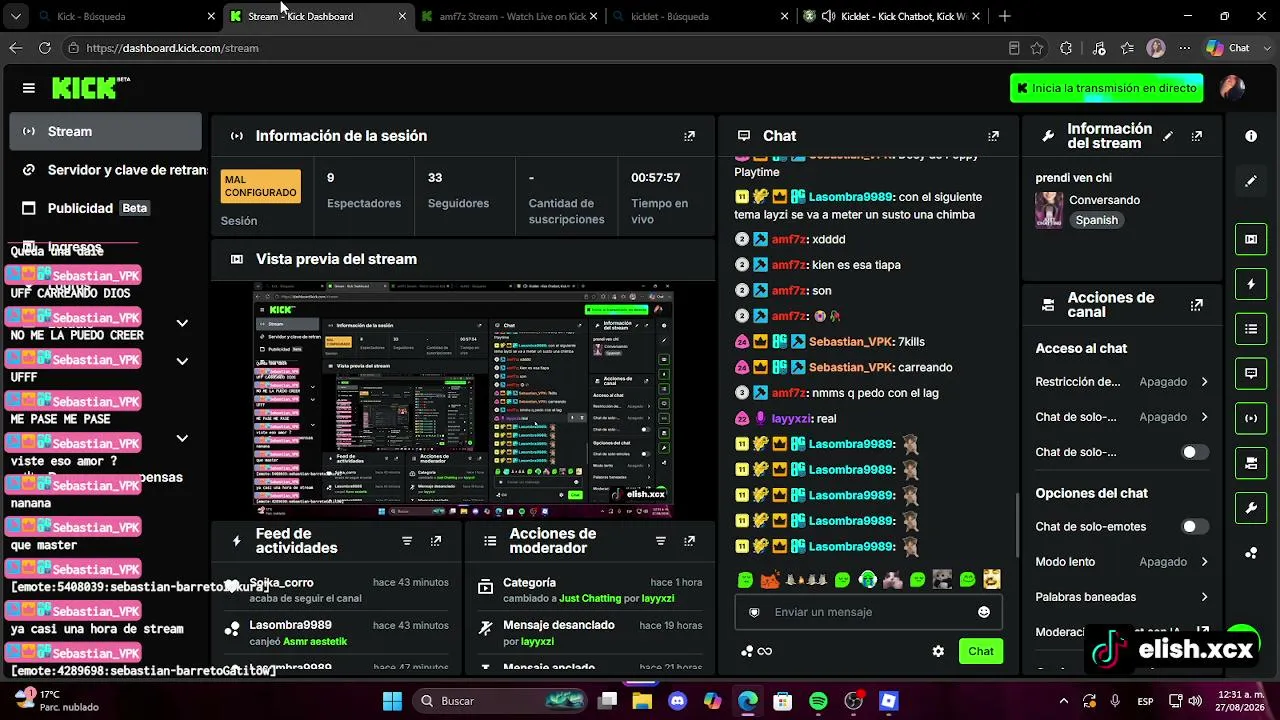Open Discord from the taskbar
The height and width of the screenshot is (720, 1280).
point(677,701)
